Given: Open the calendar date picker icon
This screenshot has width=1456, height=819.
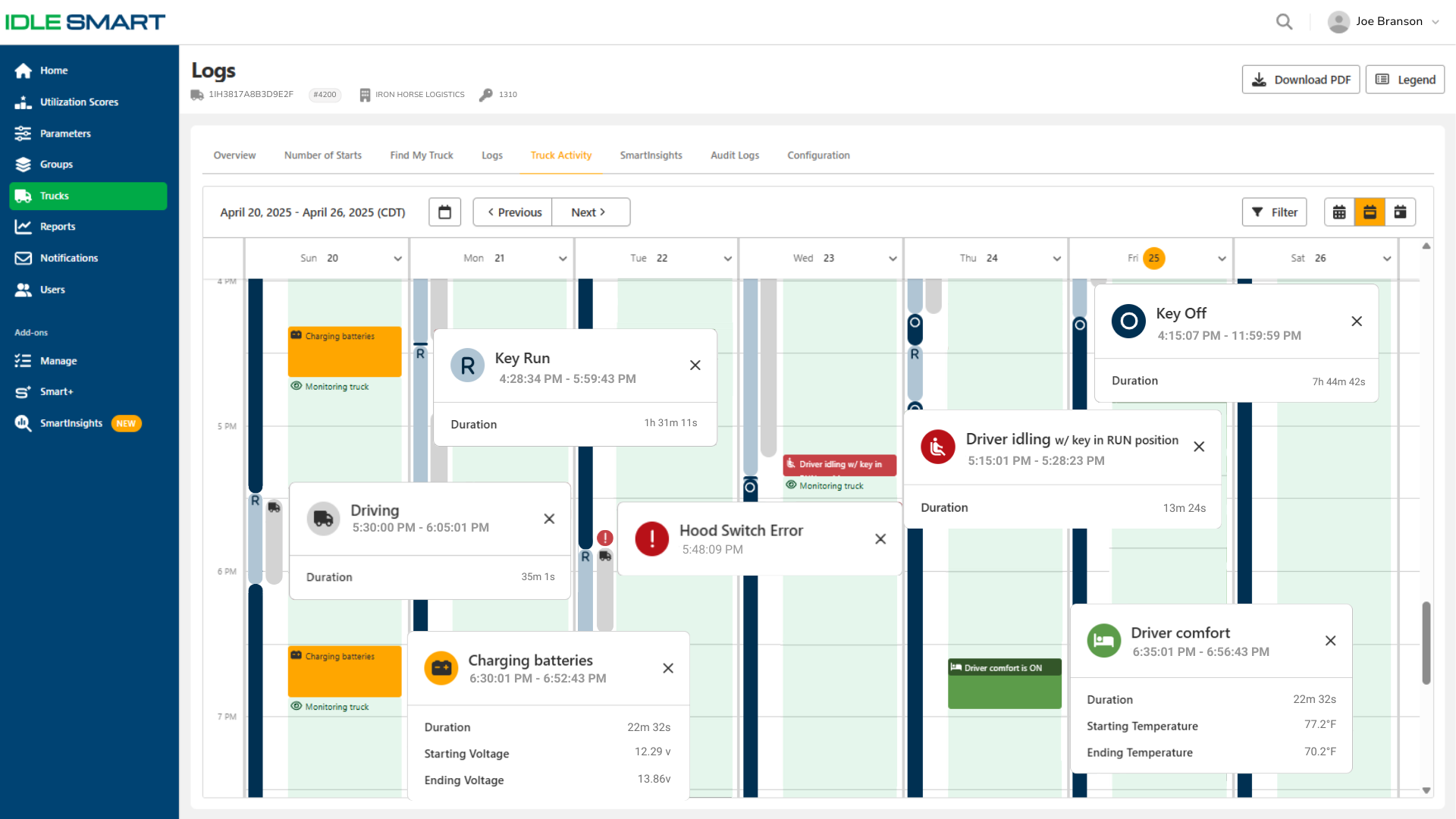Looking at the screenshot, I should point(444,212).
